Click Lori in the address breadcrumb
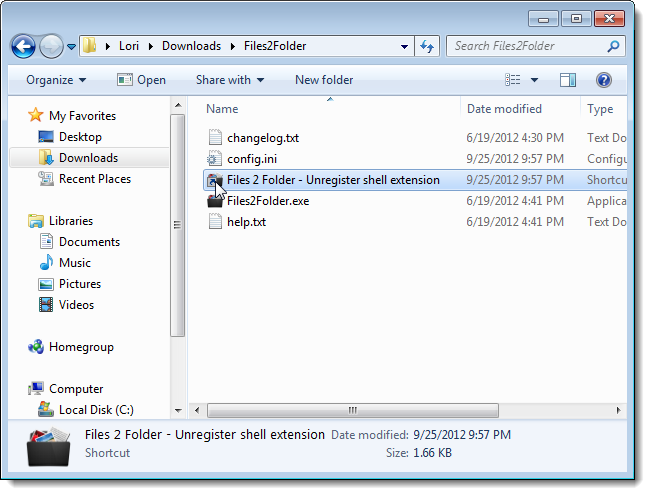 point(129,46)
